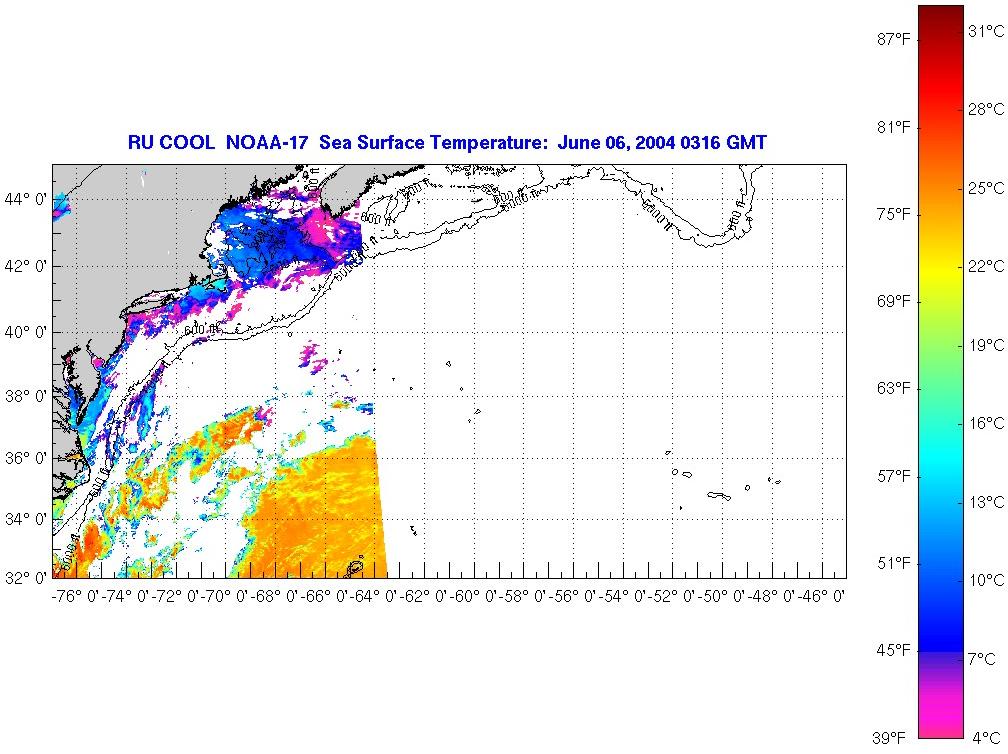
Task: Click the 7°C colorbar label
Action: [982, 659]
